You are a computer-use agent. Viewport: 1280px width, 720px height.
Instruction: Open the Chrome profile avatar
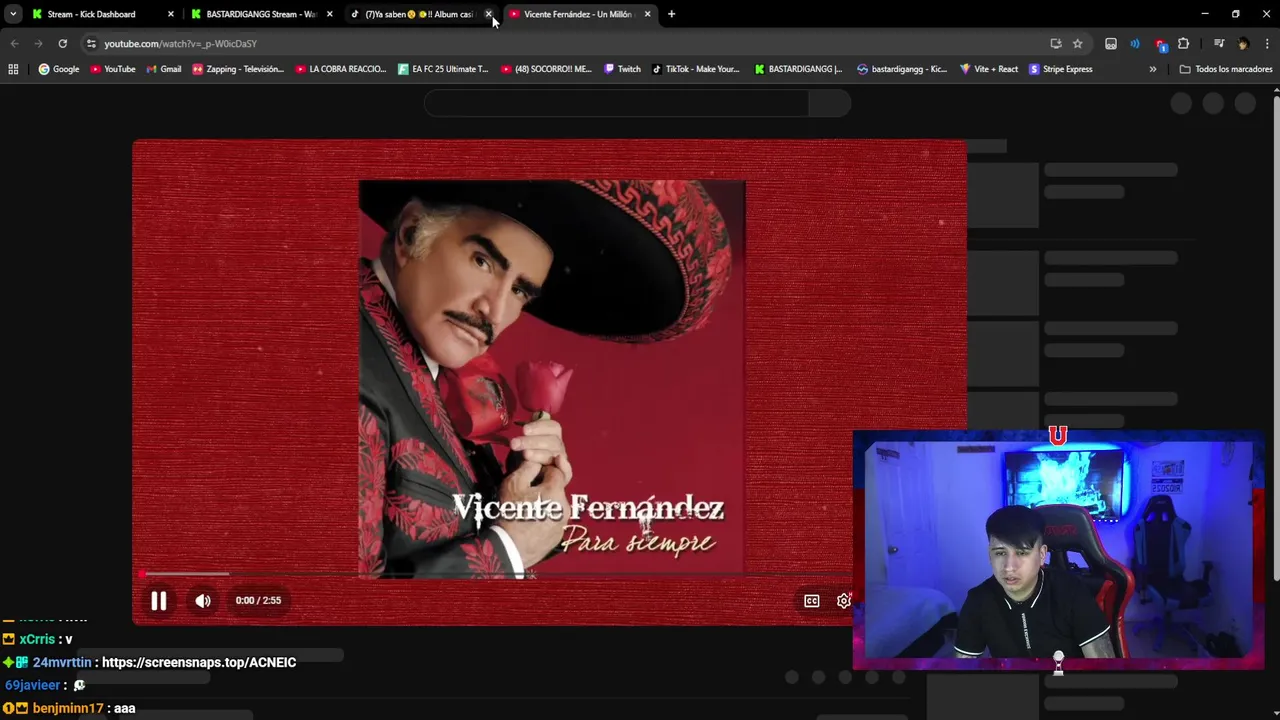[x=1243, y=43]
